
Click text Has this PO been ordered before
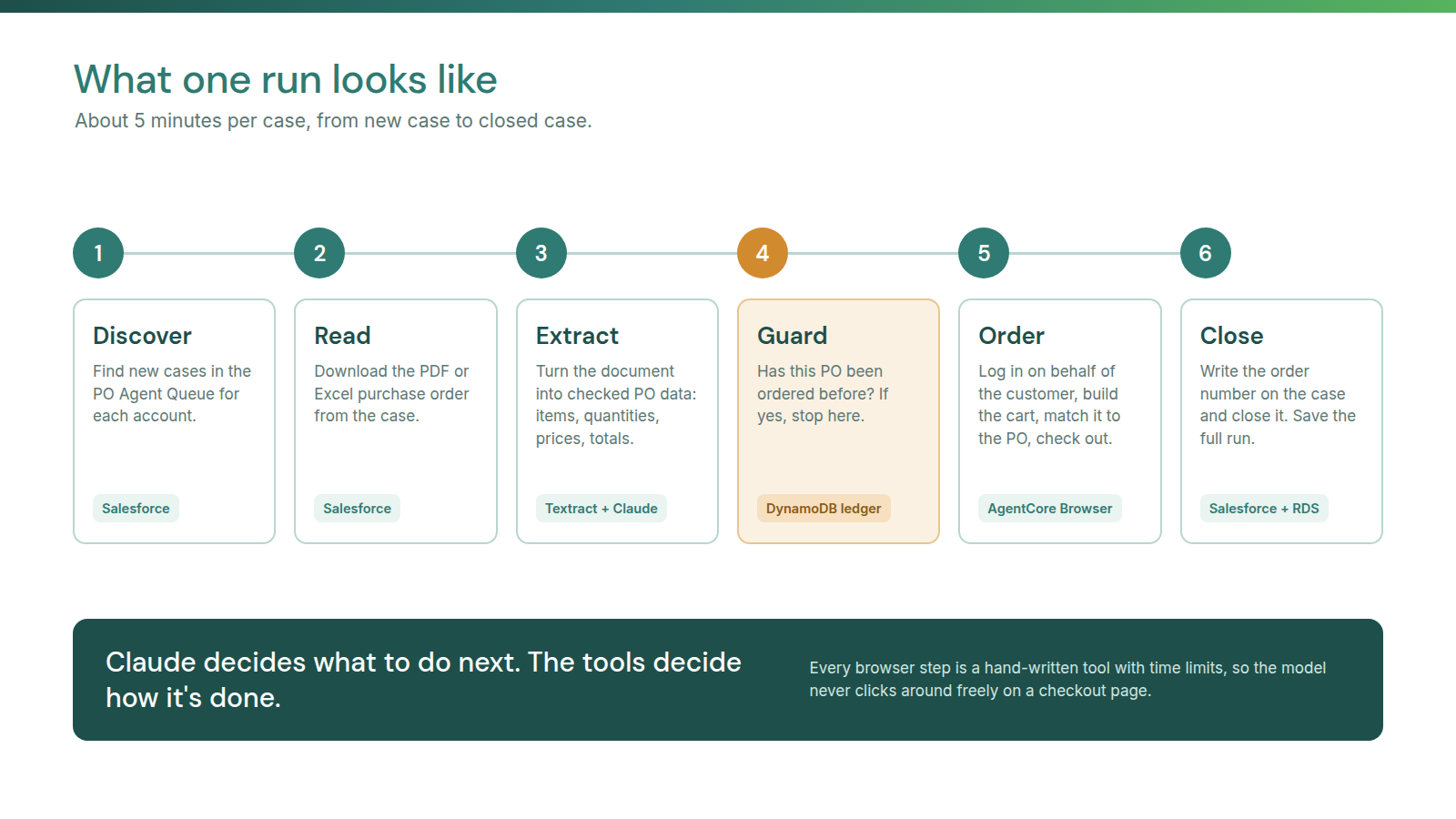click(823, 393)
